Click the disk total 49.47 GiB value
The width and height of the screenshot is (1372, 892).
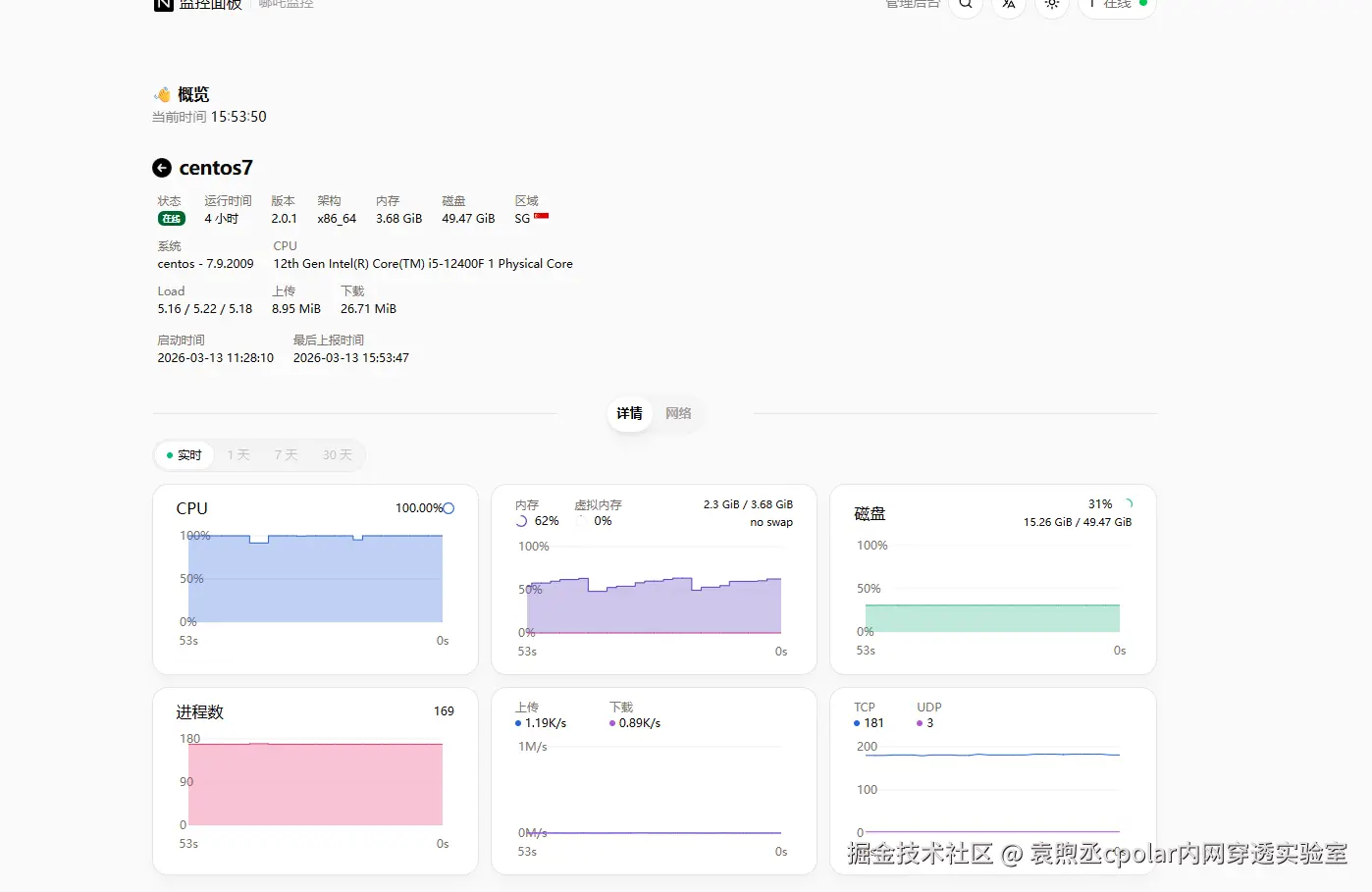(468, 219)
